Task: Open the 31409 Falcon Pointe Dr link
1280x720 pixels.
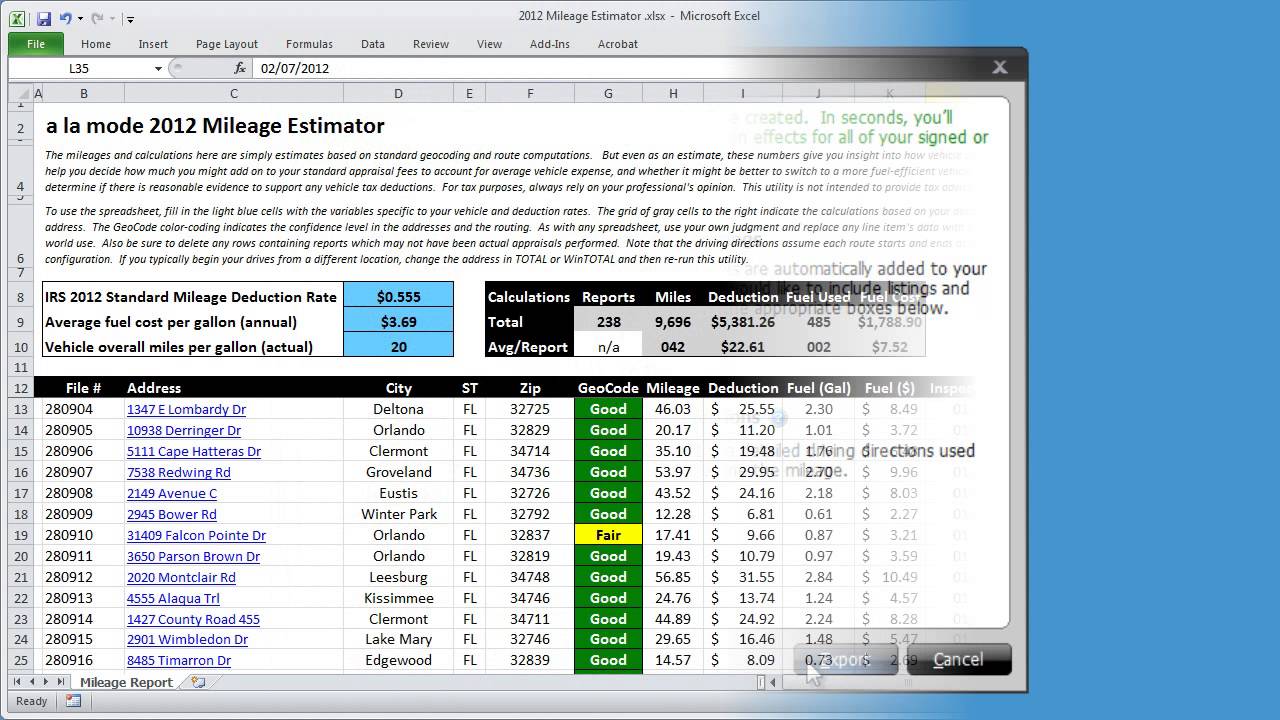Action: coord(196,535)
